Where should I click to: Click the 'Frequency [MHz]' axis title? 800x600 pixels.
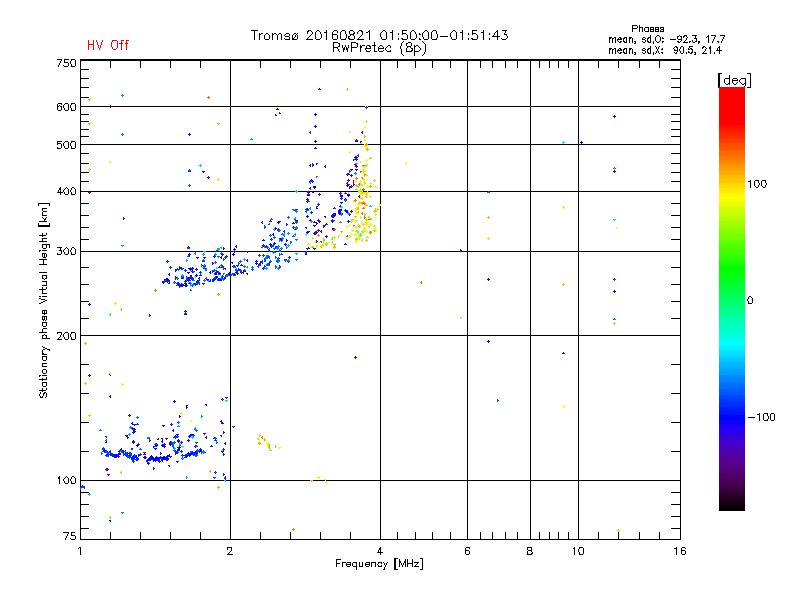(x=379, y=564)
